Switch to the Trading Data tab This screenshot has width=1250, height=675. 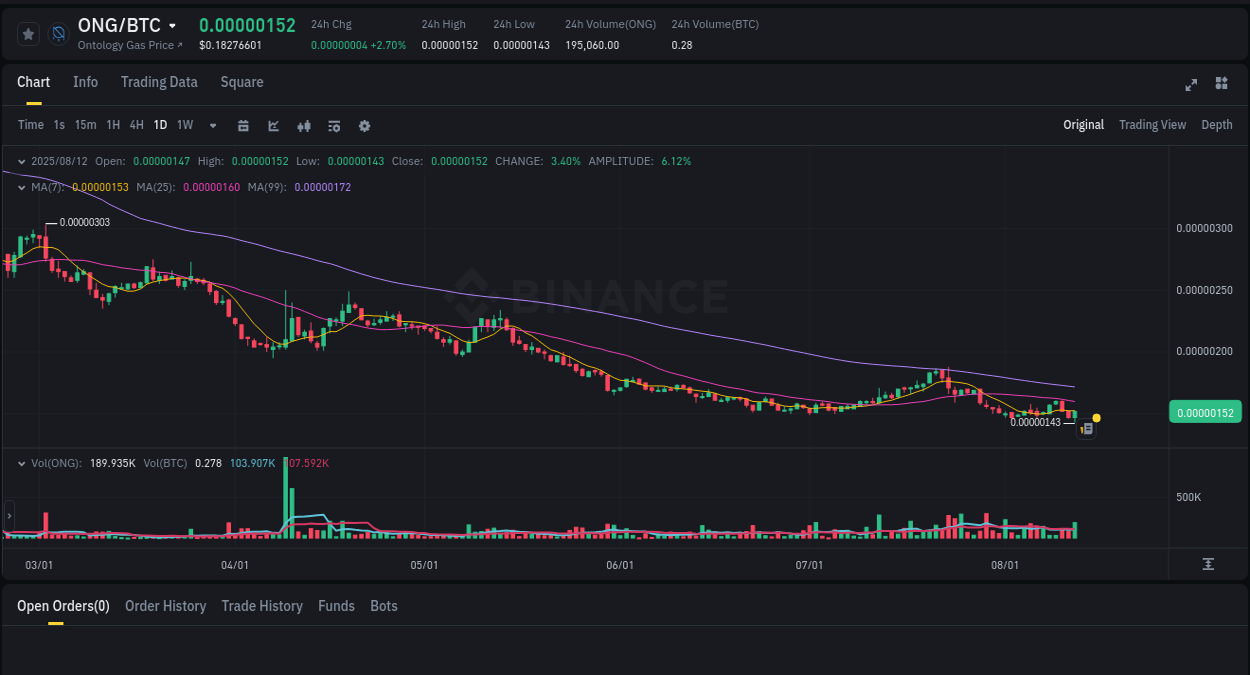pos(159,82)
